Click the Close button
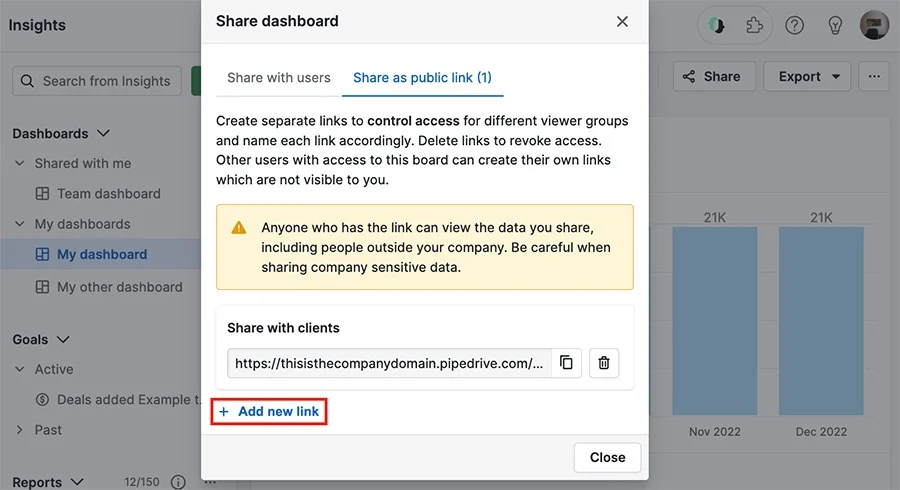 [607, 457]
